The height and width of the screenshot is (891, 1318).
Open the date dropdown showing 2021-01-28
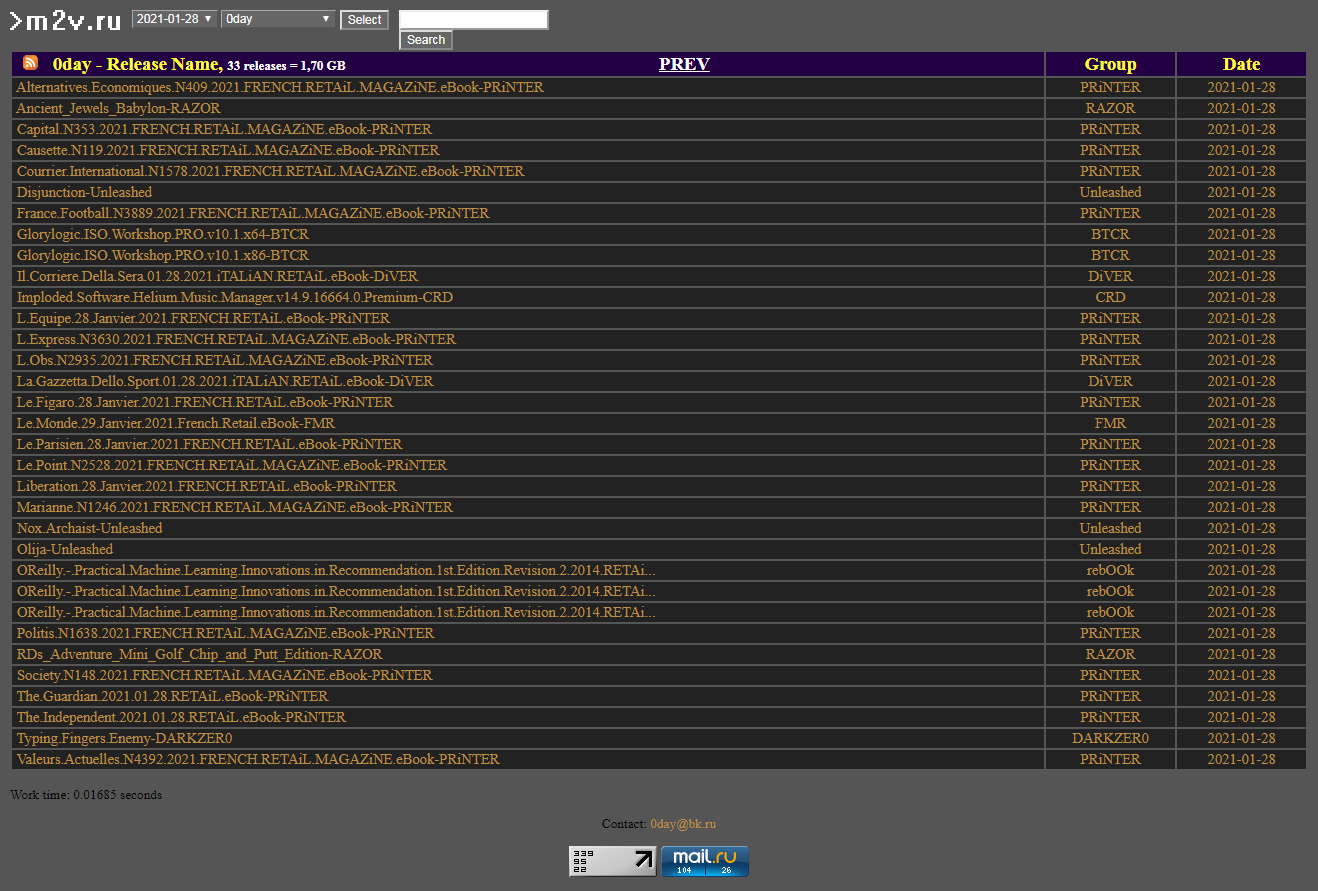(x=175, y=19)
